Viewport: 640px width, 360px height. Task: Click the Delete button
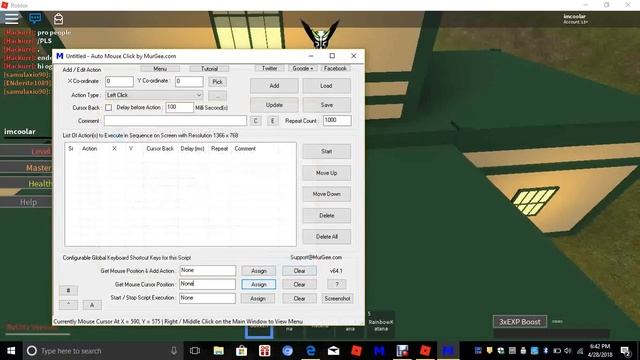[327, 216]
